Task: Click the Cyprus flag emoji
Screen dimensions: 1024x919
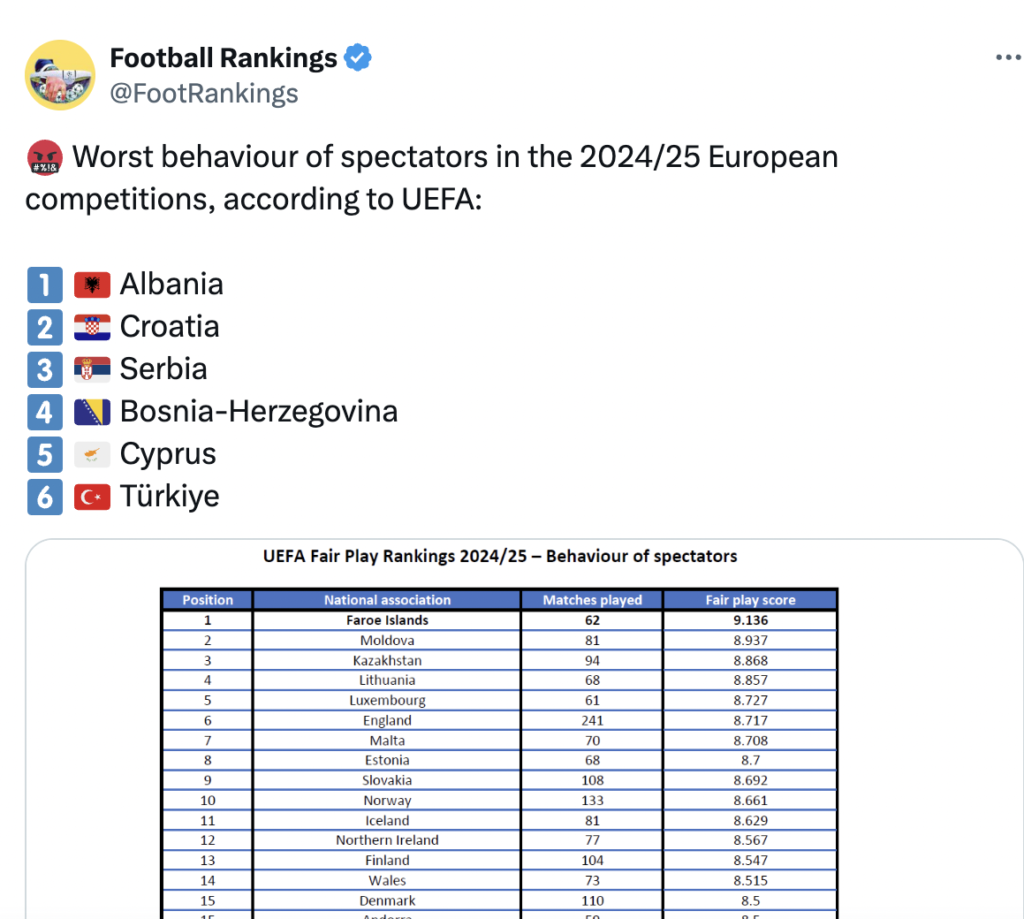Action: (92, 455)
